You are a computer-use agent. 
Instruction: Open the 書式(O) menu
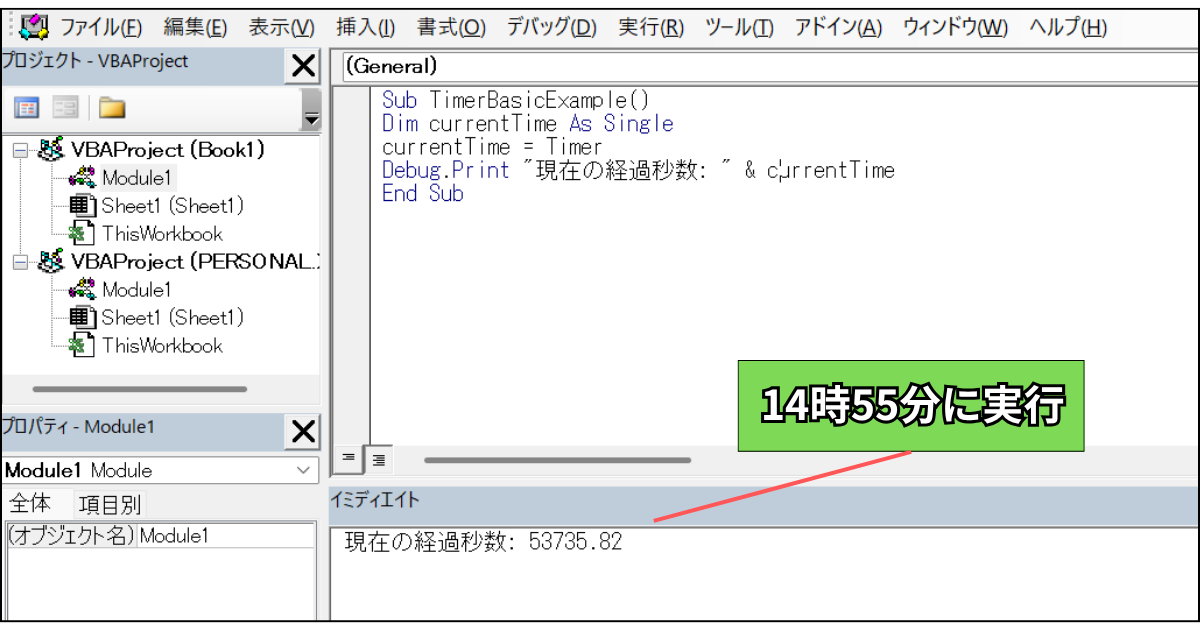coord(451,26)
